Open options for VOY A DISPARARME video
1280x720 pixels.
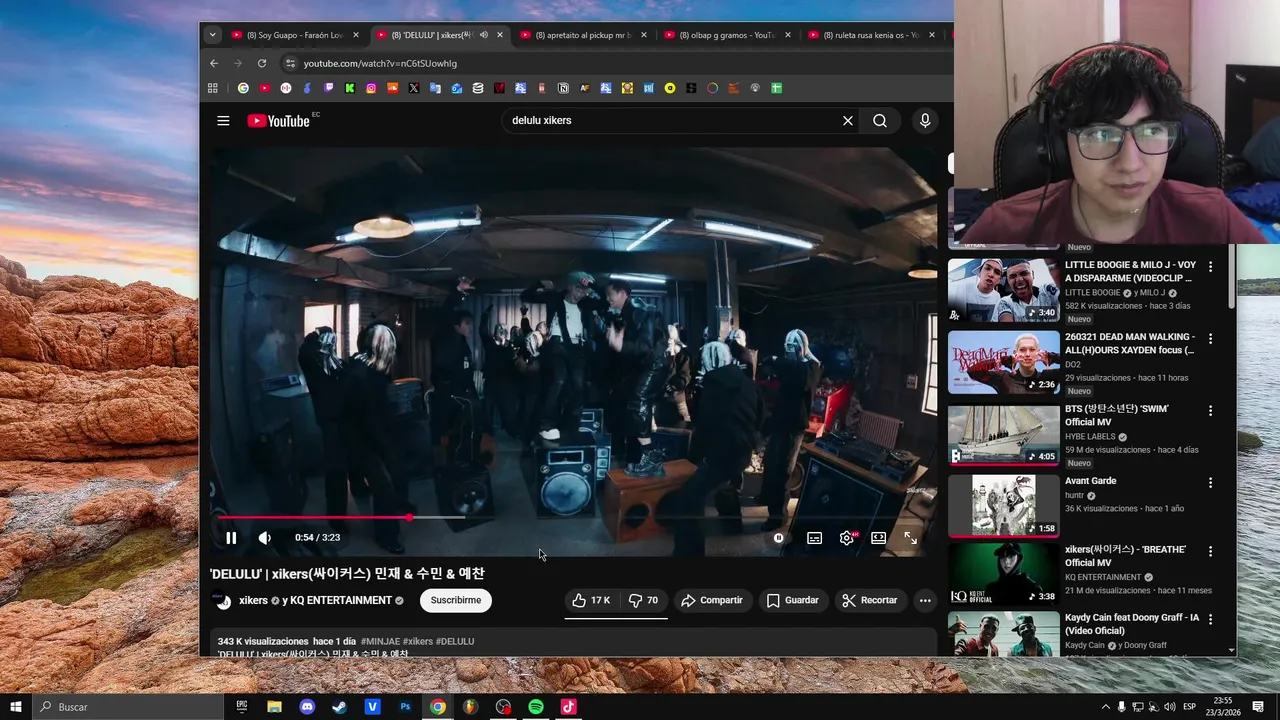click(x=1210, y=267)
